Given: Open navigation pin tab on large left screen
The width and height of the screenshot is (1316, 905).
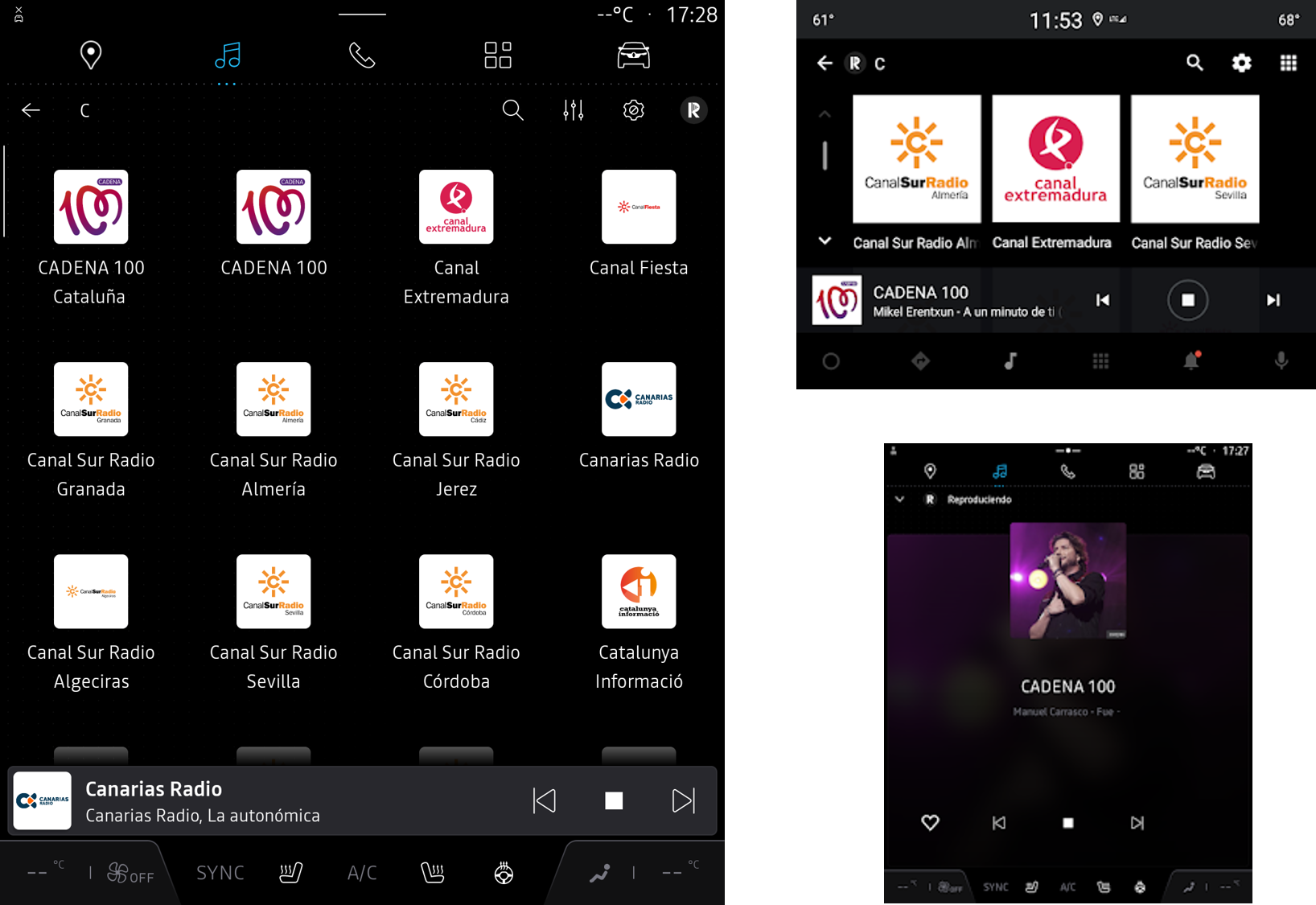Looking at the screenshot, I should 91,55.
